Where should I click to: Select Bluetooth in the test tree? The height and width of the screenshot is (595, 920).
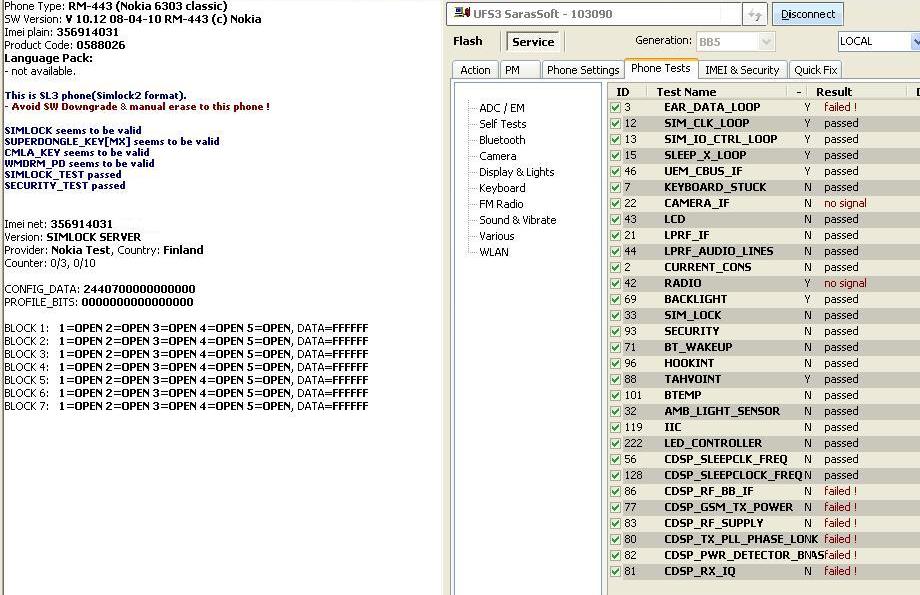pyautogui.click(x=502, y=140)
